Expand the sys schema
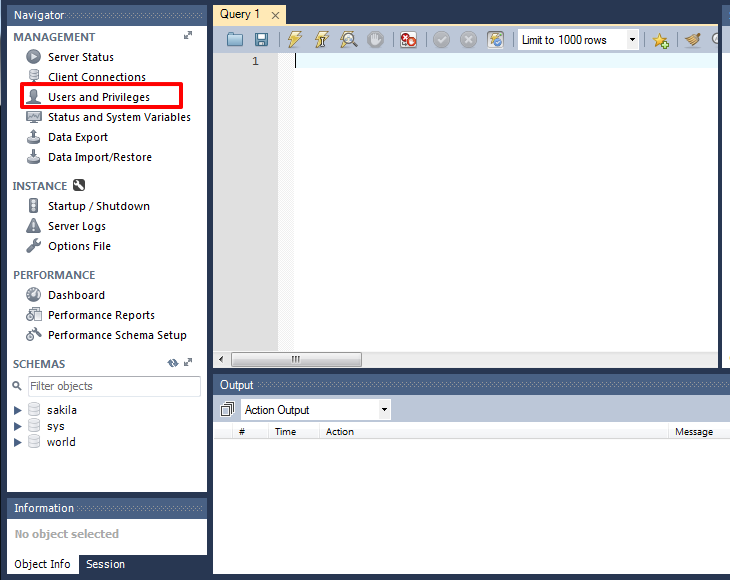Screen dimensions: 730x580 (17, 426)
